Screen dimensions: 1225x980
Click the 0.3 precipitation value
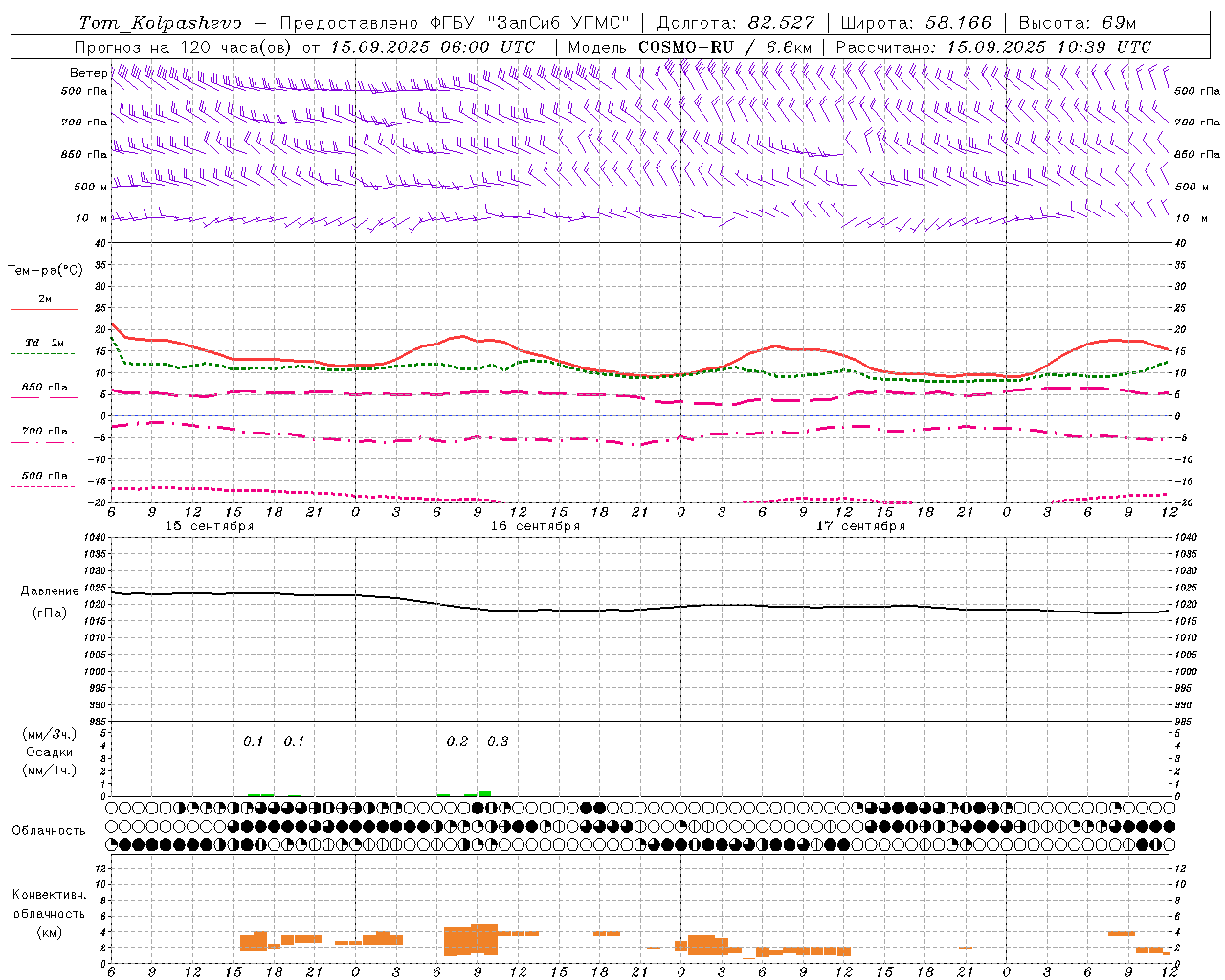498,742
